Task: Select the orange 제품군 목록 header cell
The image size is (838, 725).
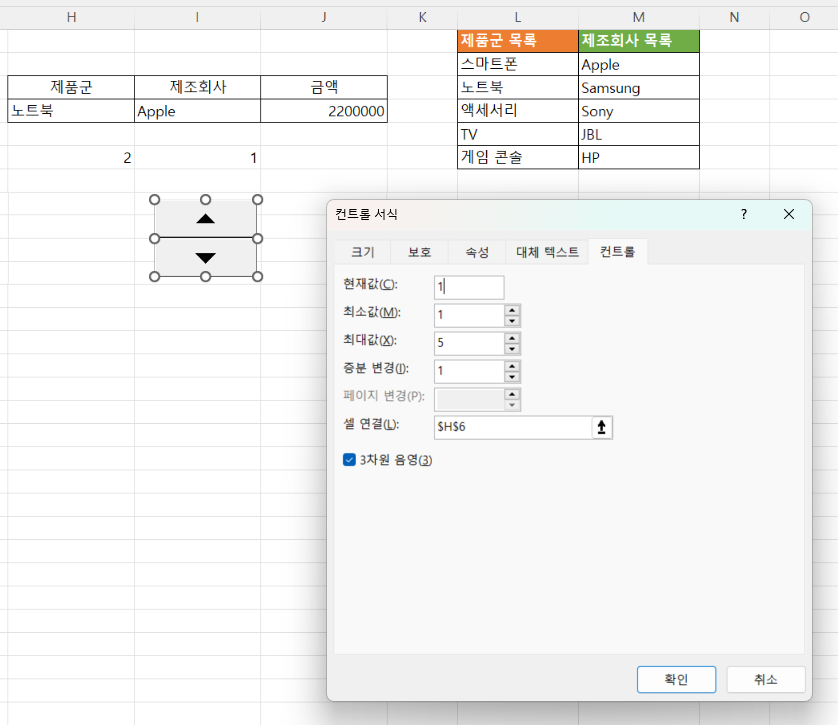Action: pyautogui.click(x=518, y=41)
